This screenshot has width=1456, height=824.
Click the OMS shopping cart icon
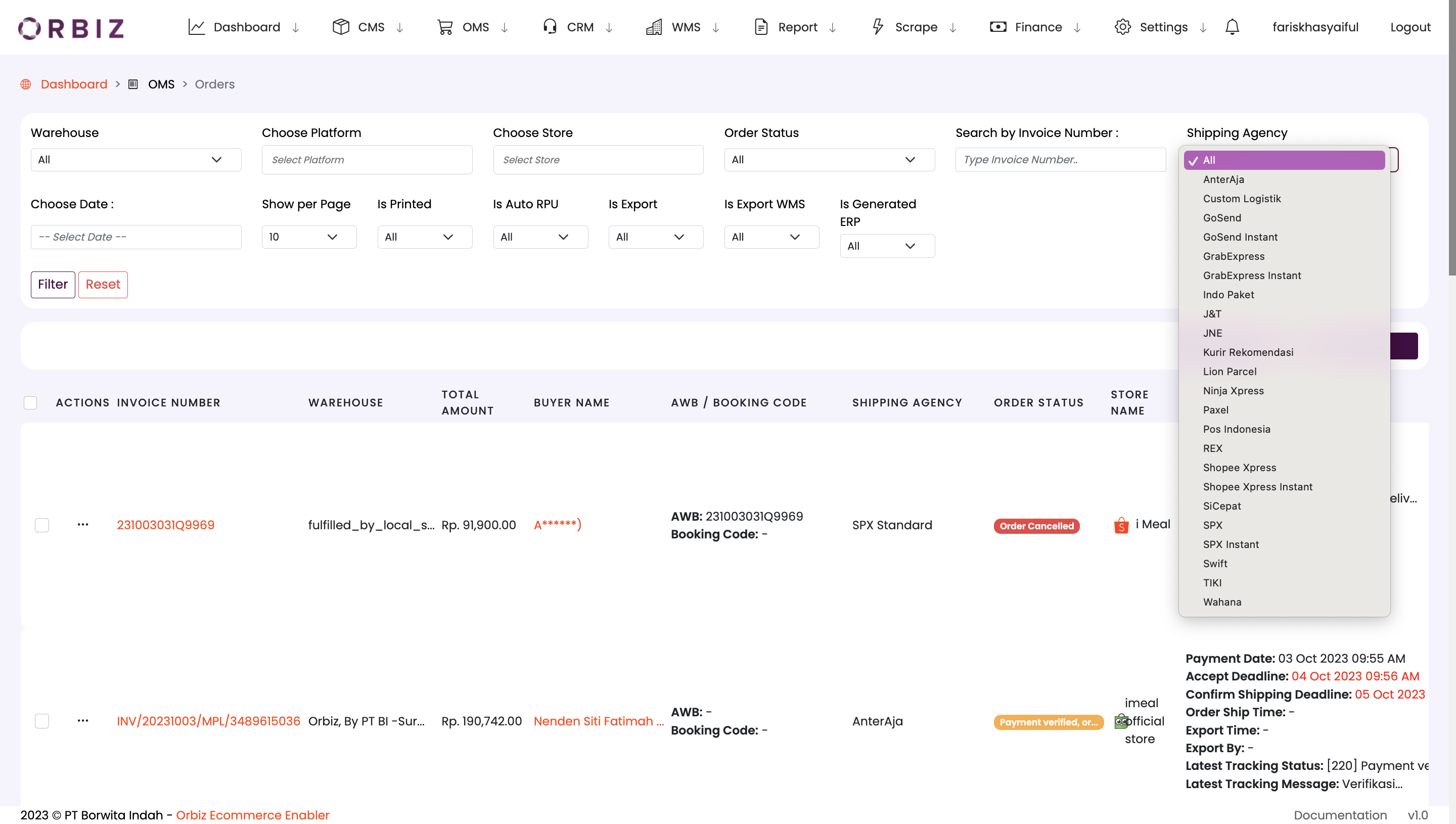point(445,27)
